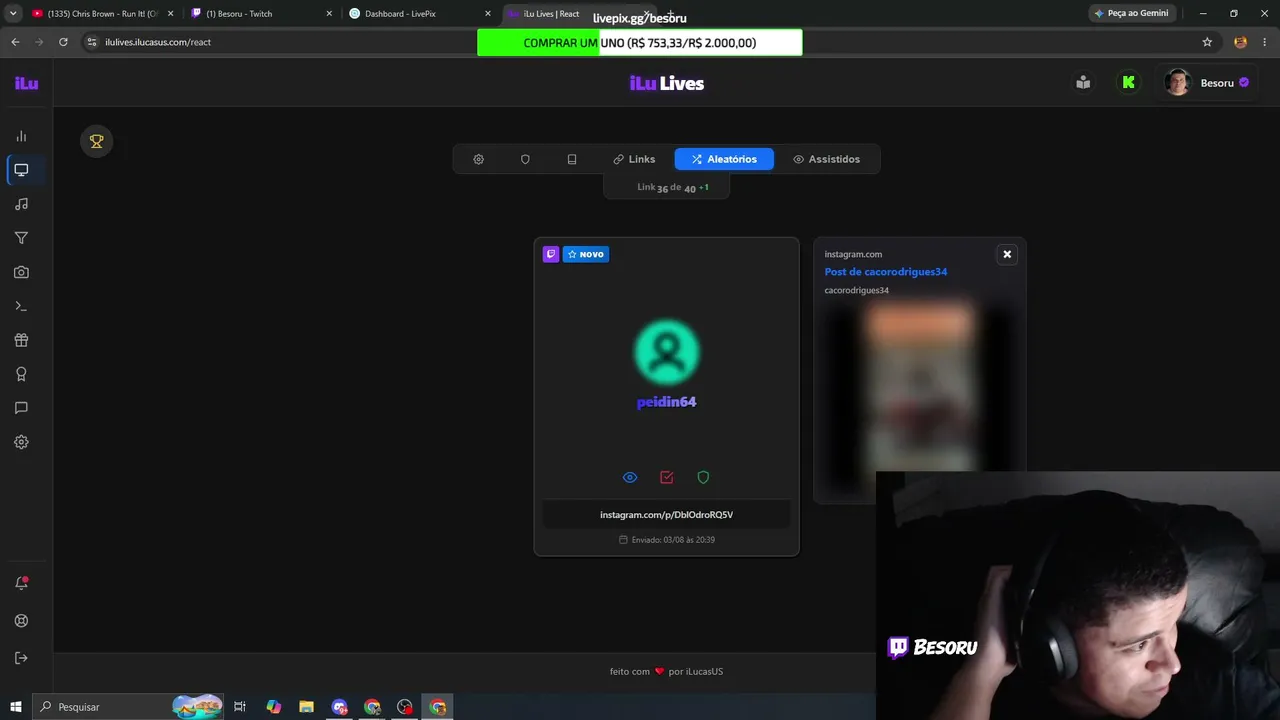Close the Instagram preview panel
Screen dimensions: 1280x720
click(1007, 254)
